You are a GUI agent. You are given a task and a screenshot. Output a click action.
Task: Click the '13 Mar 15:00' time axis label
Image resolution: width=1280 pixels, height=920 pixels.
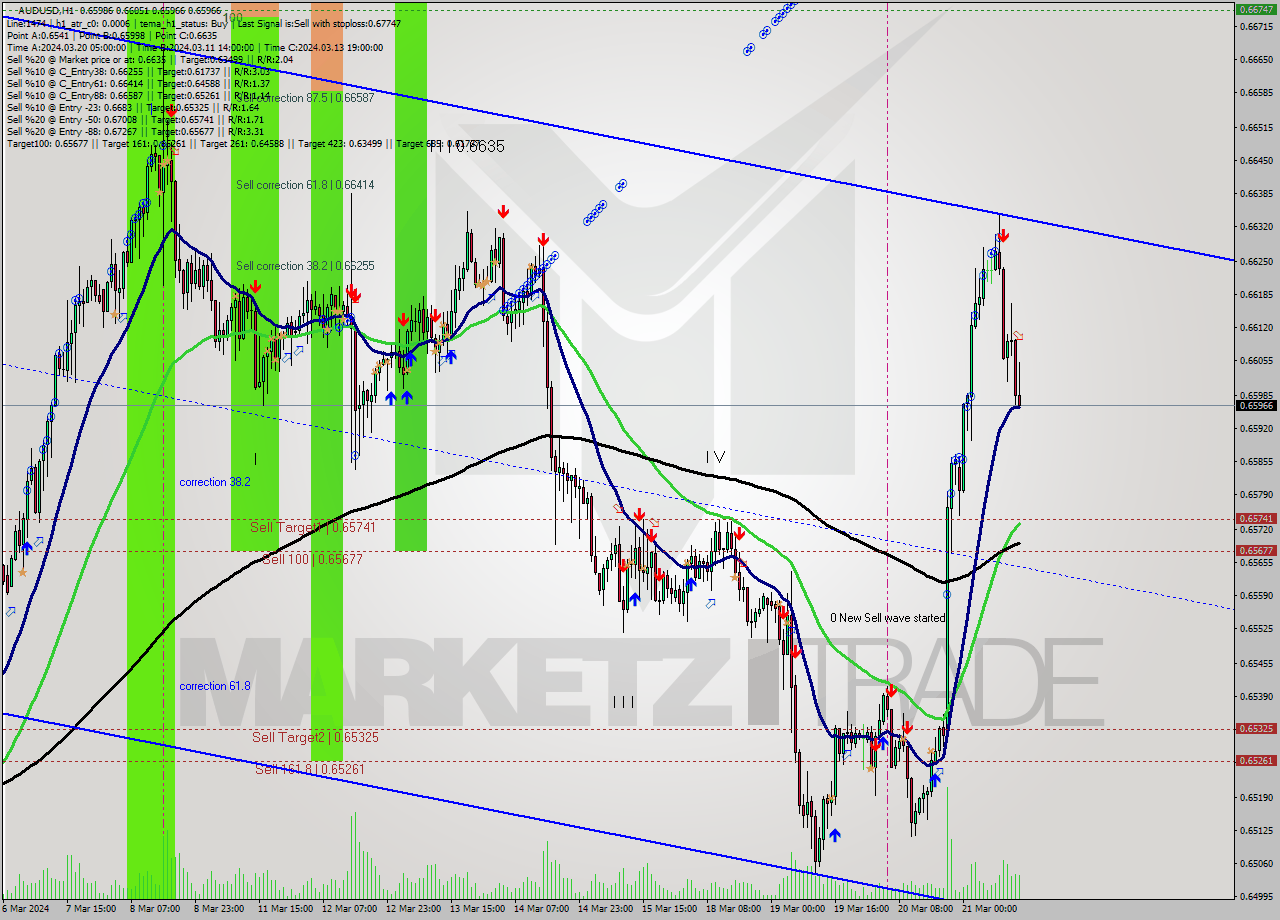(x=476, y=908)
